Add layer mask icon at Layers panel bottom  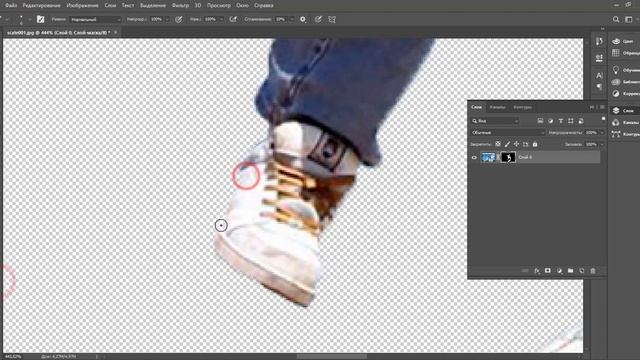pyautogui.click(x=548, y=271)
